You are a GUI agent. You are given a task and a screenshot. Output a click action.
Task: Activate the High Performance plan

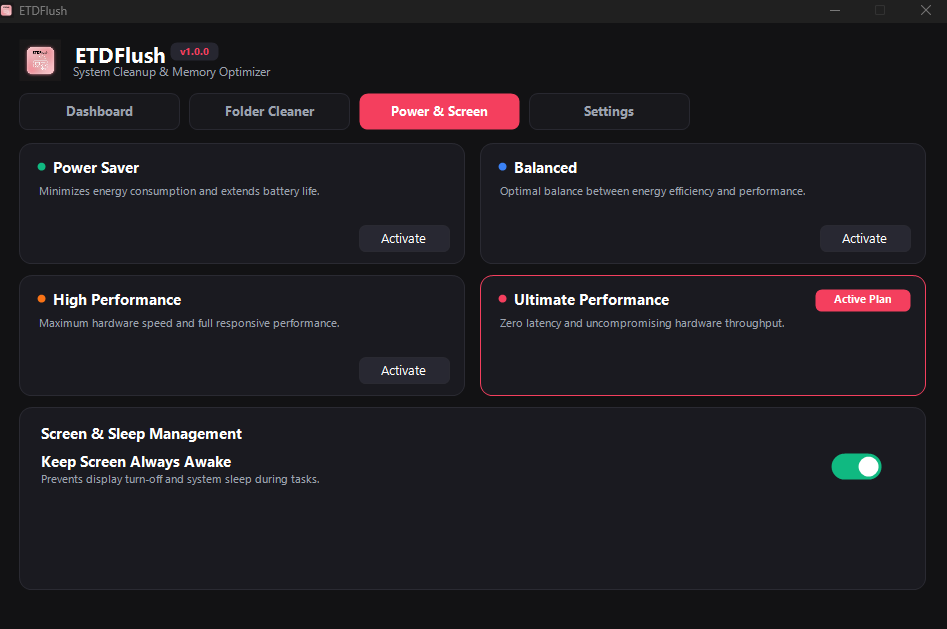pos(404,370)
